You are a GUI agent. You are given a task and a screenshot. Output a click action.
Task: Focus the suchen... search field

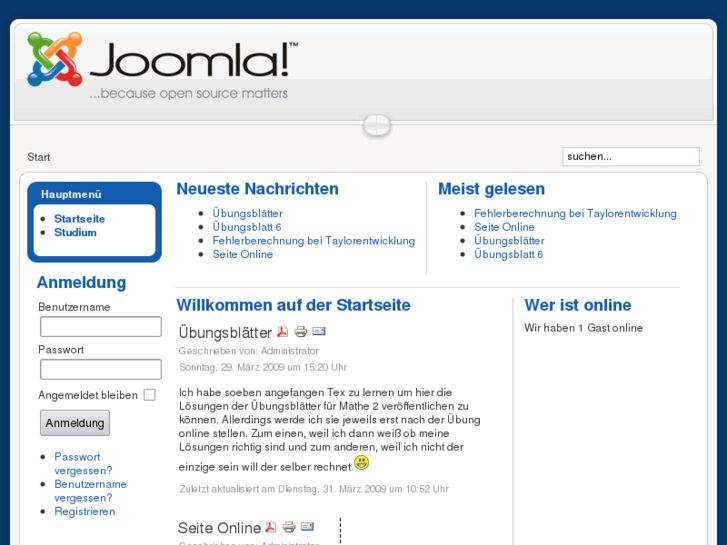[x=631, y=156]
